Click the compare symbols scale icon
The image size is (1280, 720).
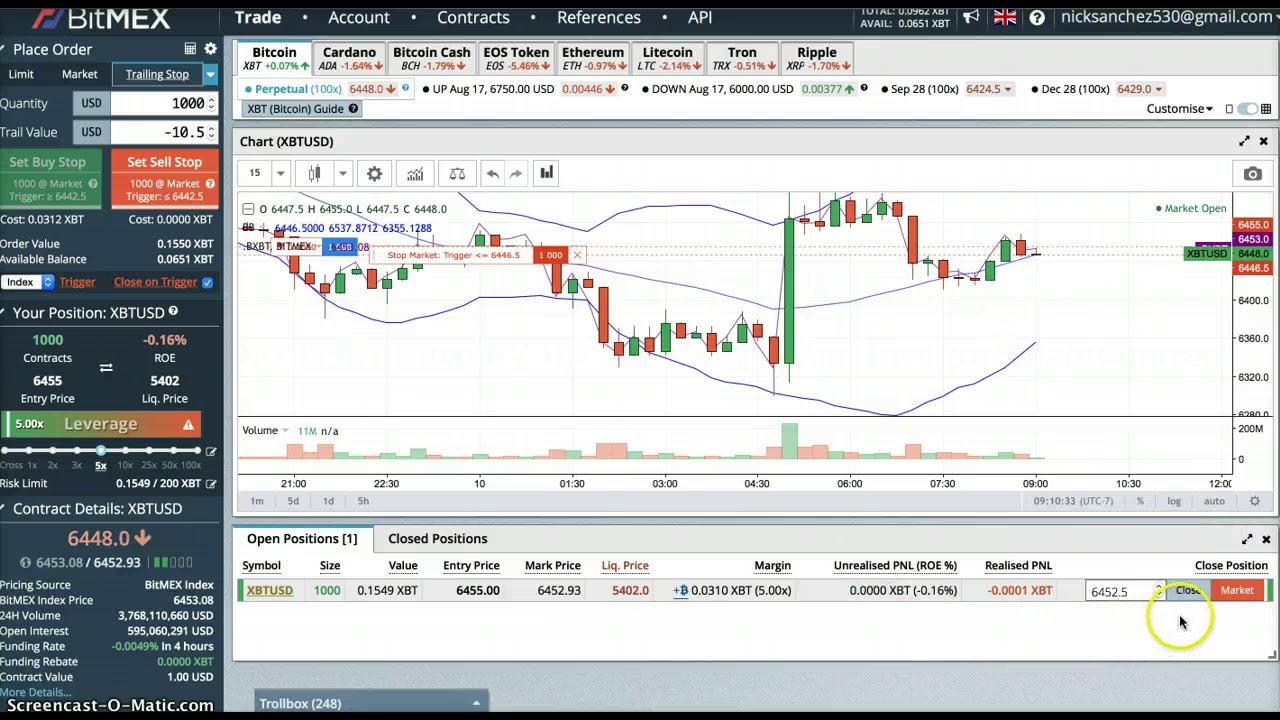457,174
